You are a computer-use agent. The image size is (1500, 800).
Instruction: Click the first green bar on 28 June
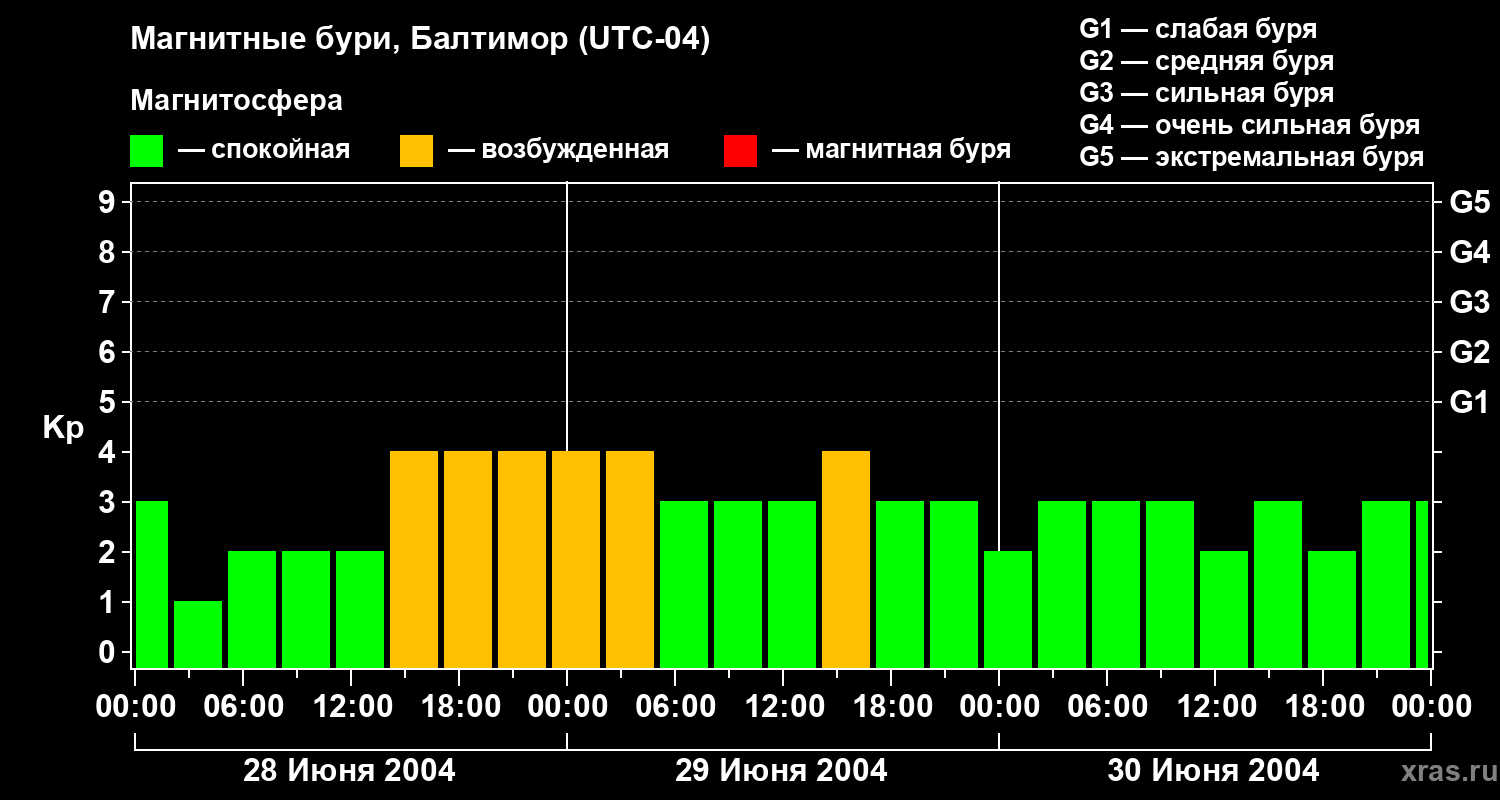click(x=152, y=585)
